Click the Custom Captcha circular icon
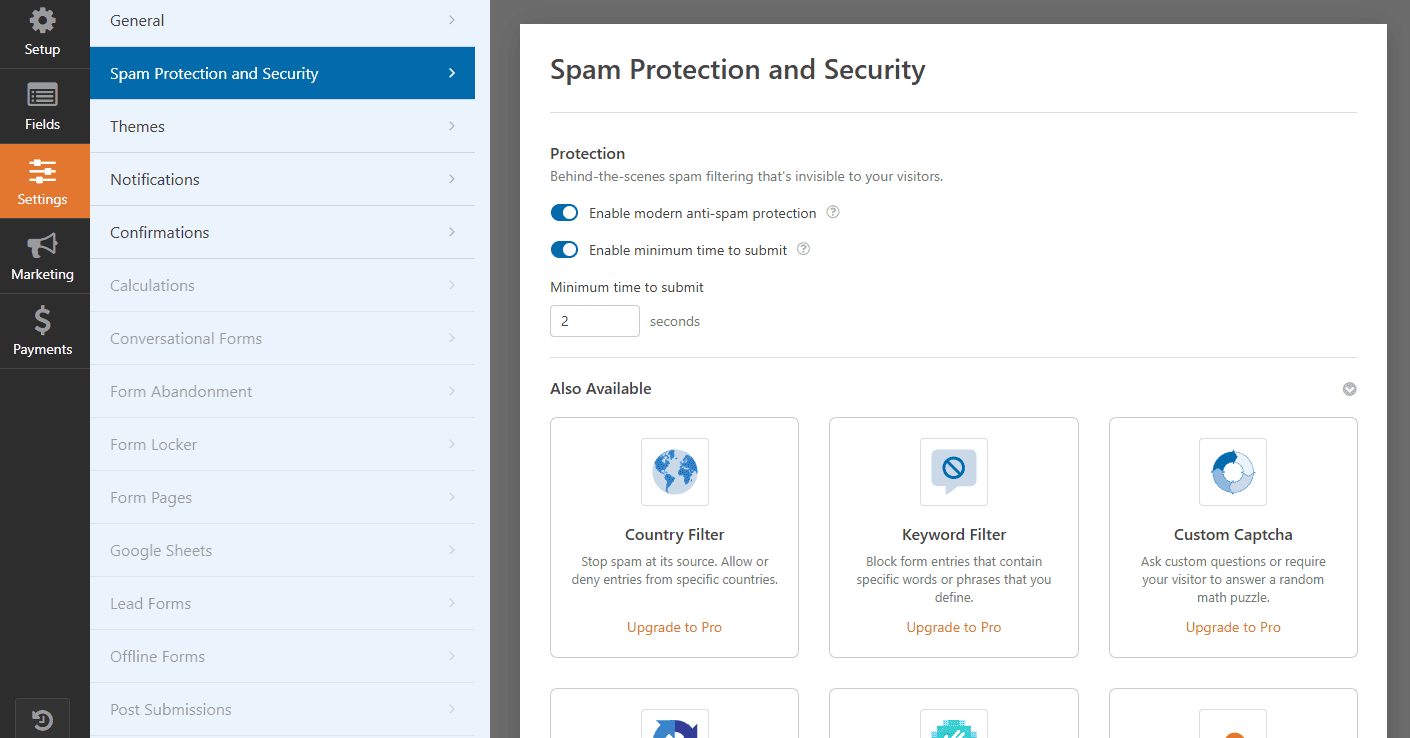Image resolution: width=1410 pixels, height=738 pixels. click(1233, 472)
